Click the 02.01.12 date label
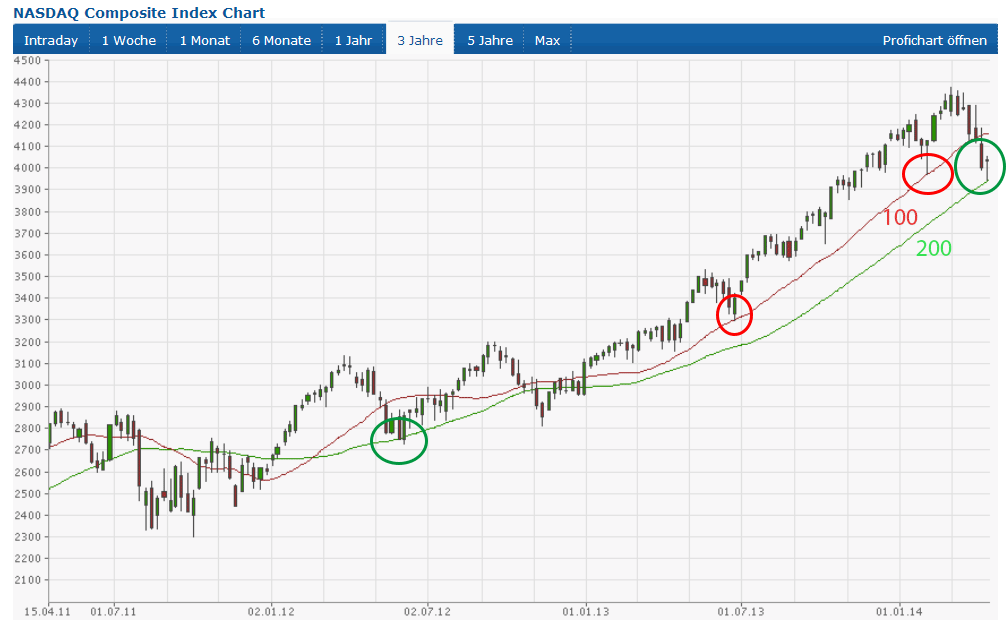This screenshot has height=630, width=1006. (x=271, y=611)
